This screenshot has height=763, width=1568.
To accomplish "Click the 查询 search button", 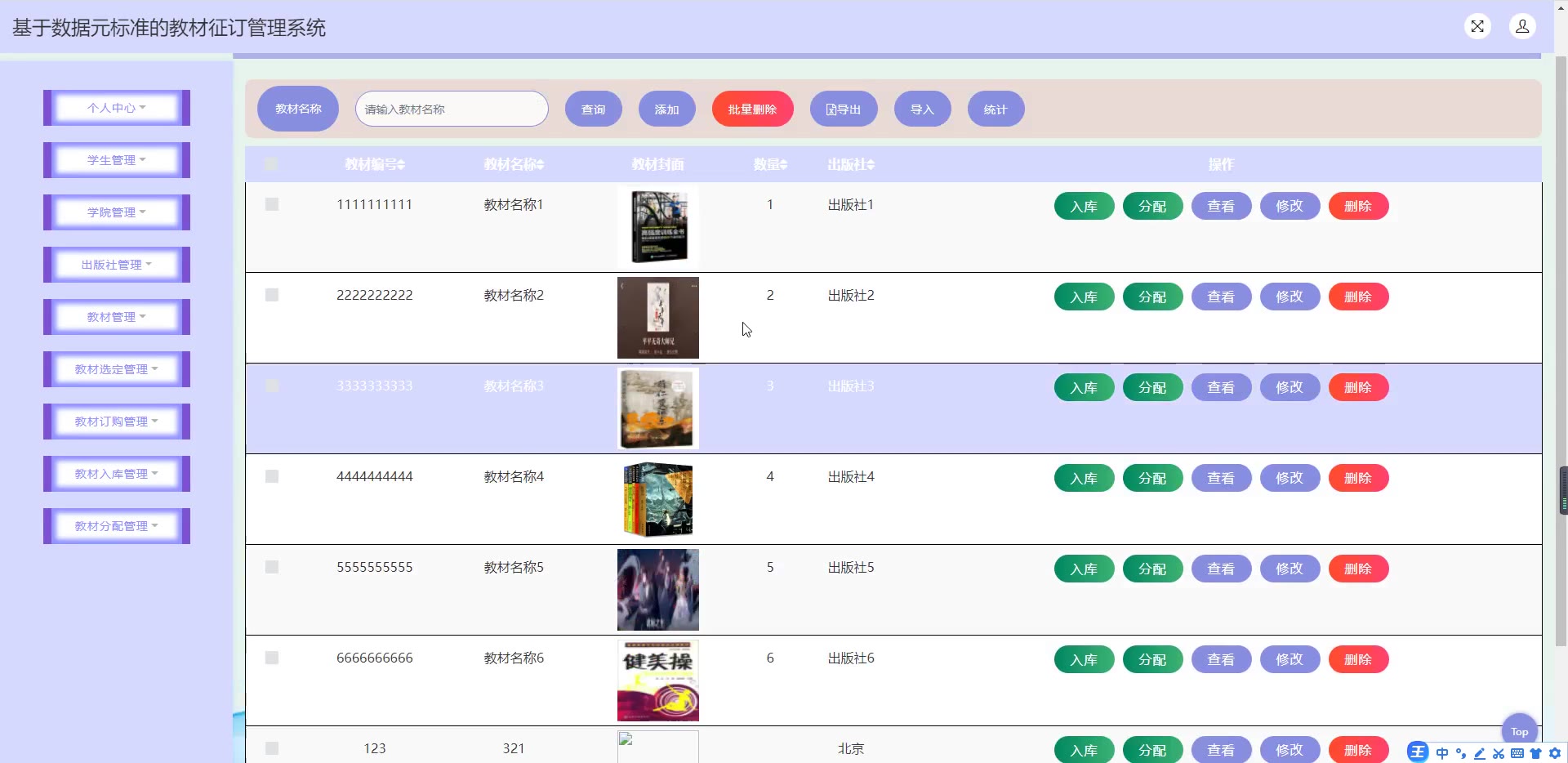I will click(594, 109).
